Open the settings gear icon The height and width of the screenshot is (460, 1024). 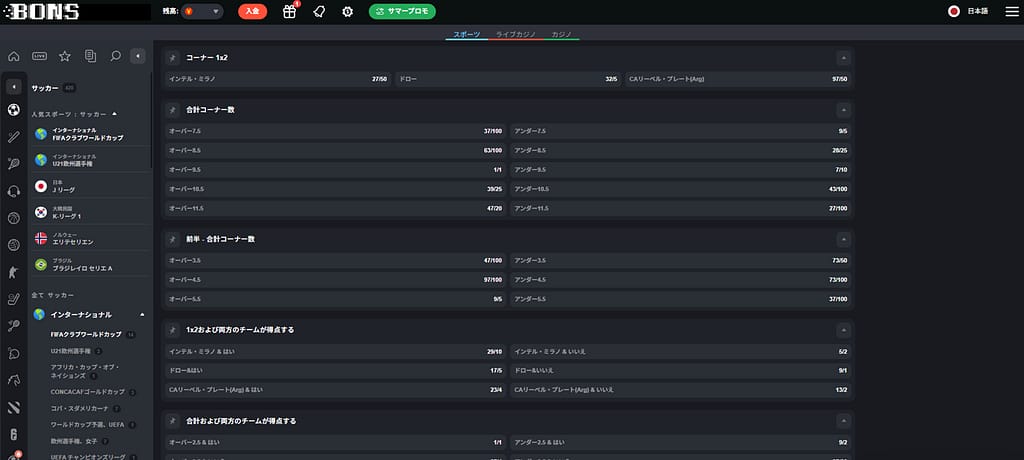coord(347,12)
